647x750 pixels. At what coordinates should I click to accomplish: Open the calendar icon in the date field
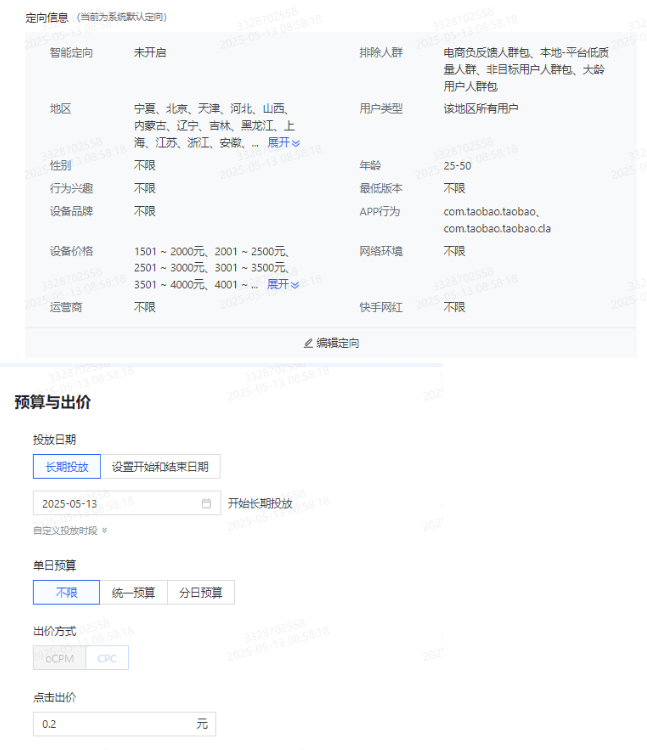point(206,503)
